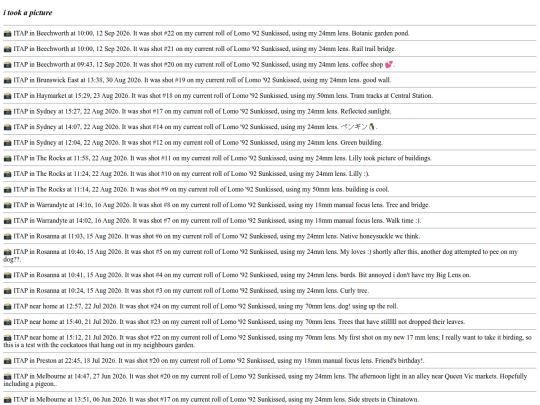Image resolution: width=540 pixels, height=405 pixels.
Task: Click the 'Lilly took picture of buildings' entry
Action: click(217, 158)
